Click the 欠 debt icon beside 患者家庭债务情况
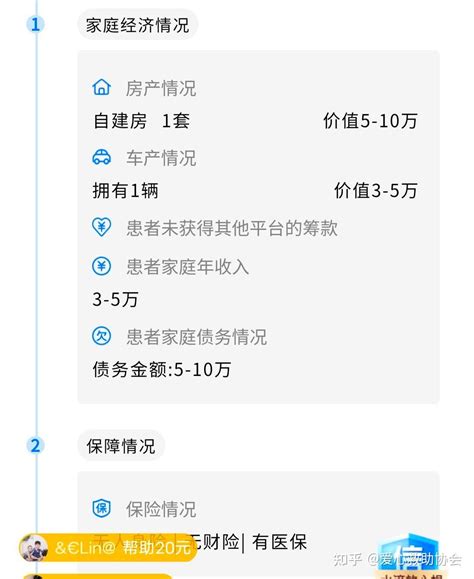 click(x=102, y=336)
